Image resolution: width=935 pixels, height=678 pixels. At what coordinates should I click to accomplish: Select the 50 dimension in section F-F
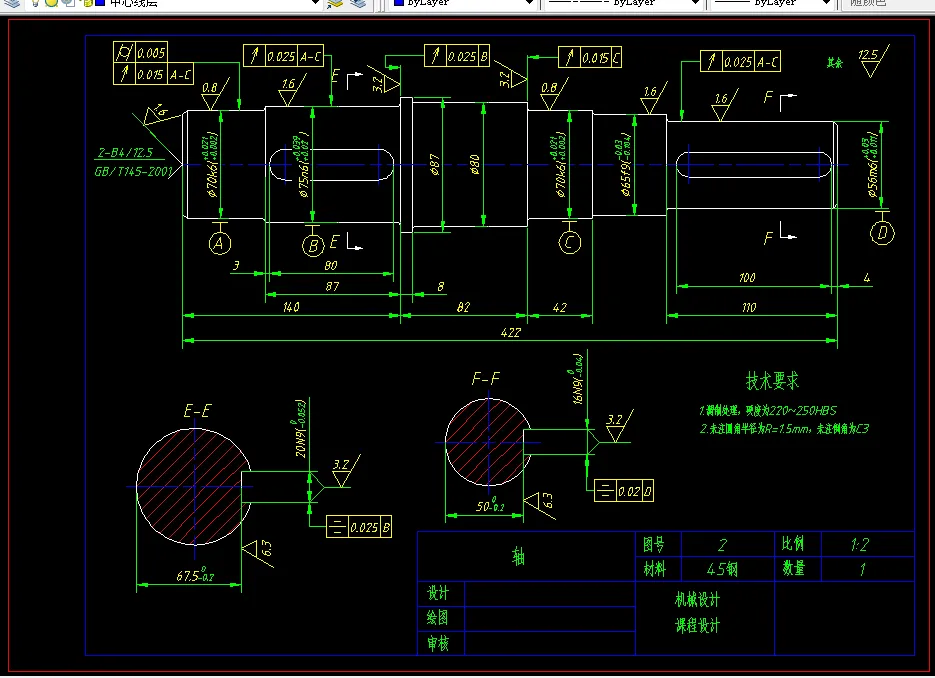pos(490,506)
